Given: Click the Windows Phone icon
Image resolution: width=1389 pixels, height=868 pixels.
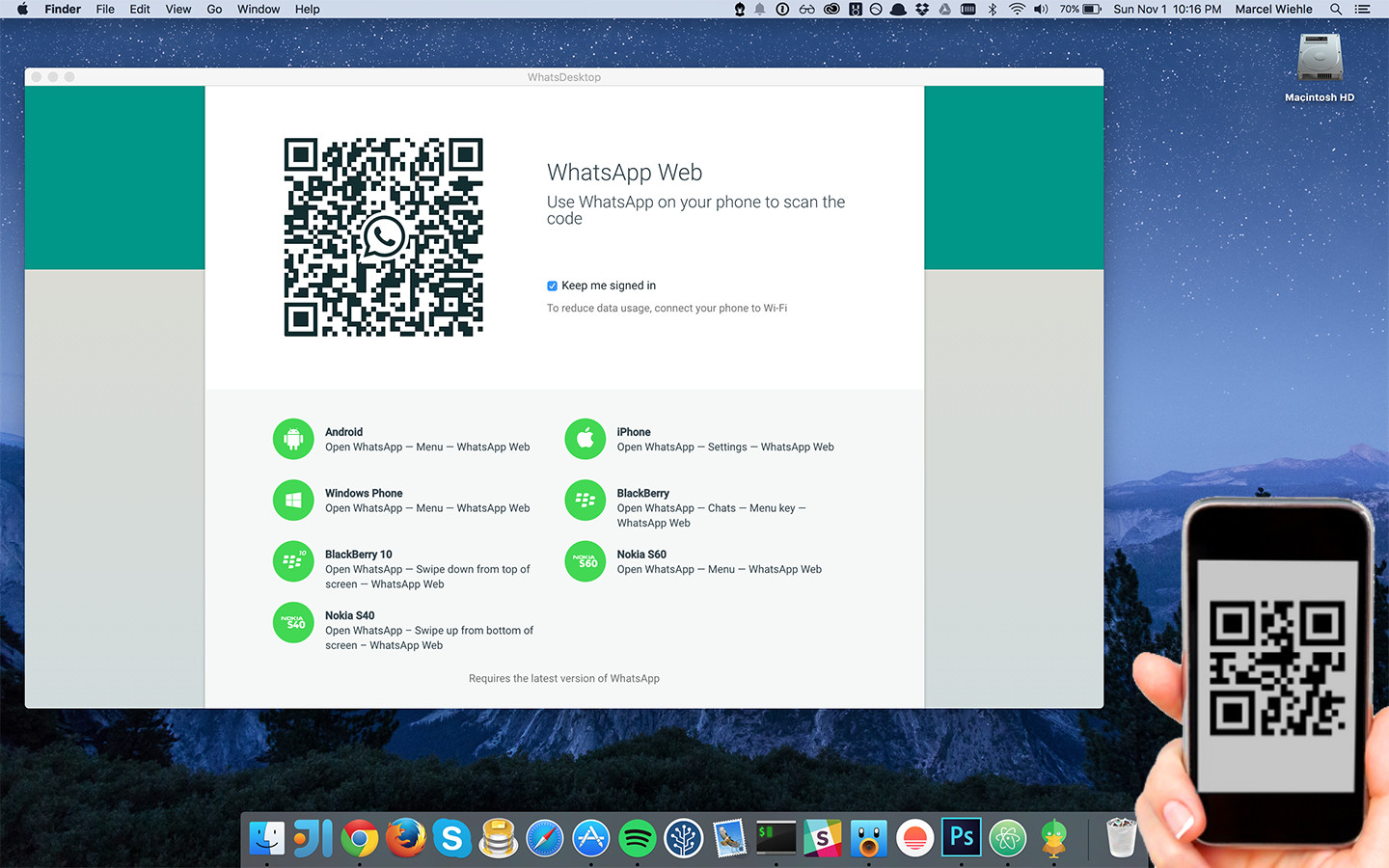Looking at the screenshot, I should click(293, 500).
